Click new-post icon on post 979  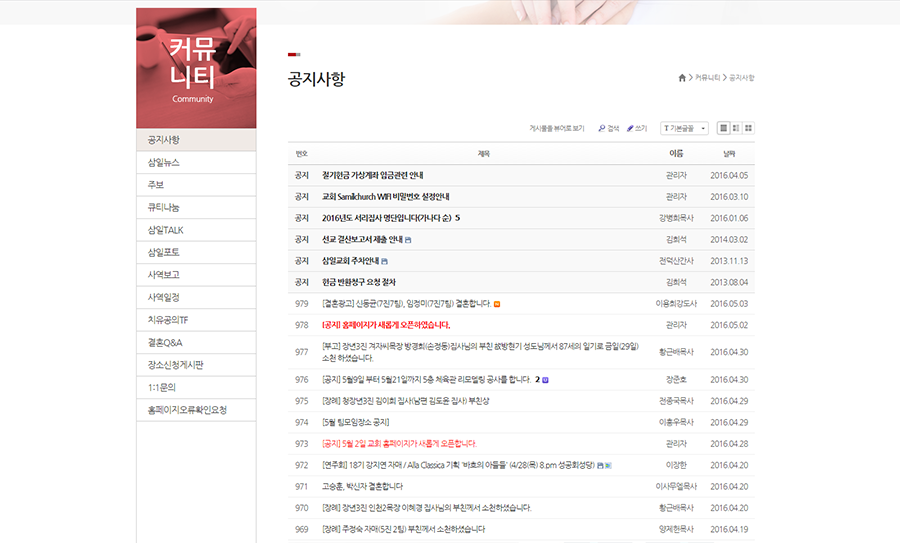[497, 304]
